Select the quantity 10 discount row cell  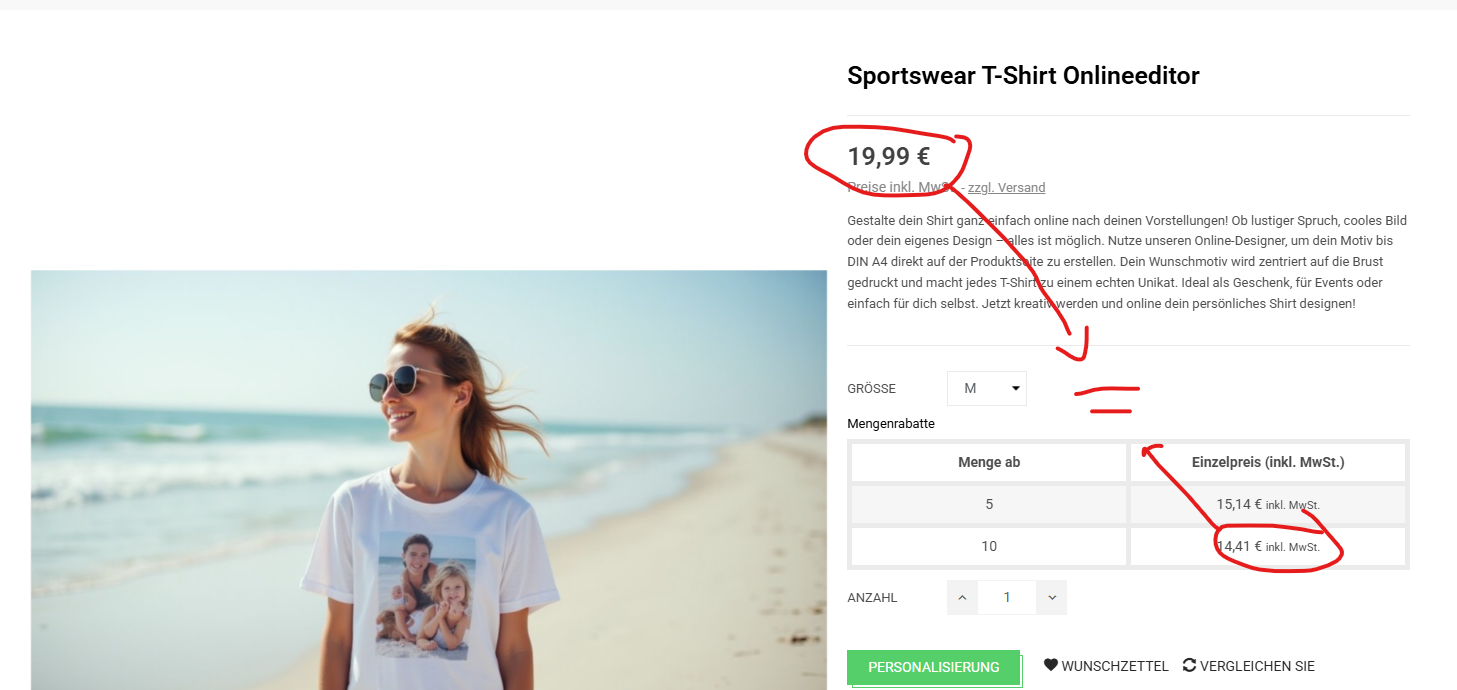click(x=989, y=546)
